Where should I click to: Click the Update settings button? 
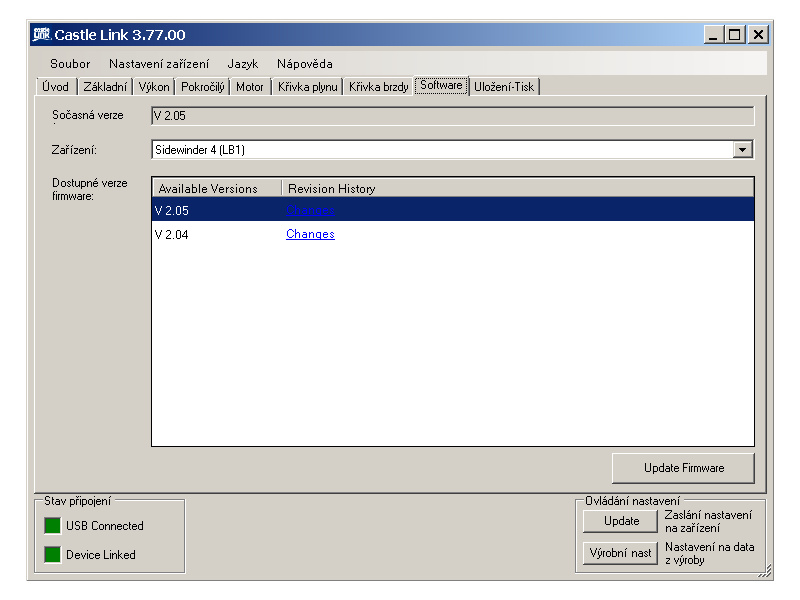coord(621,521)
